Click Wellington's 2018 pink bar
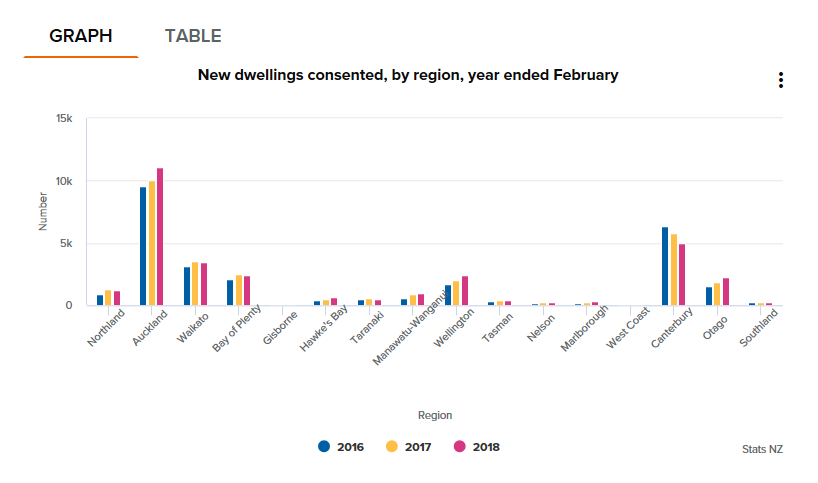The height and width of the screenshot is (483, 818). pyautogui.click(x=465, y=291)
